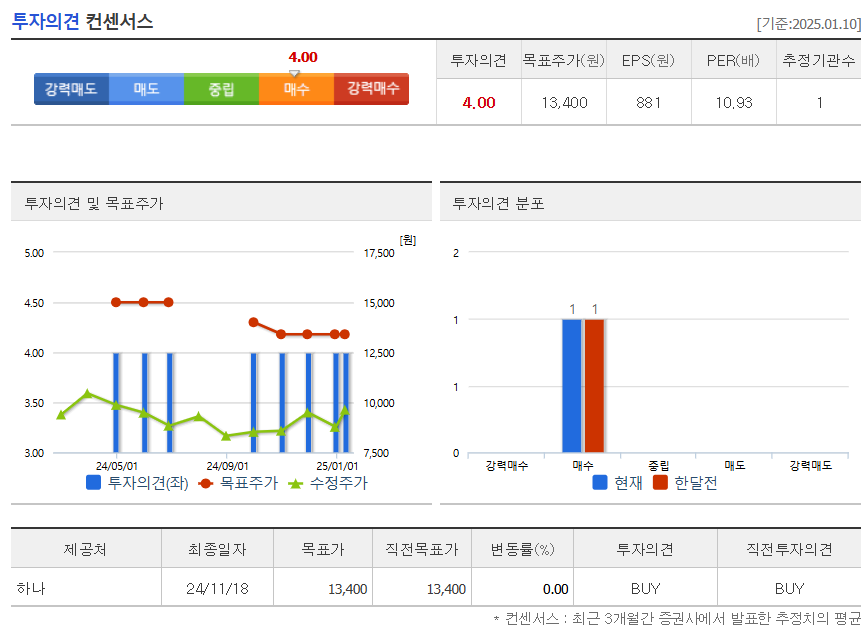The image size is (867, 630).
Task: Click the 투자의견(좌) legend blue swatch
Action: [x=93, y=483]
